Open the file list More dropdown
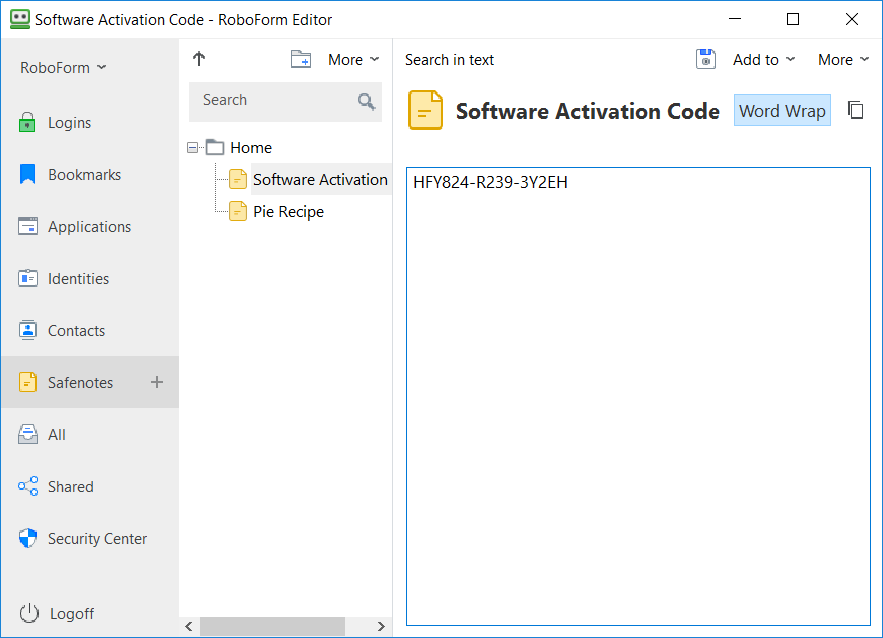Screen dimensions: 883x638 point(354,60)
